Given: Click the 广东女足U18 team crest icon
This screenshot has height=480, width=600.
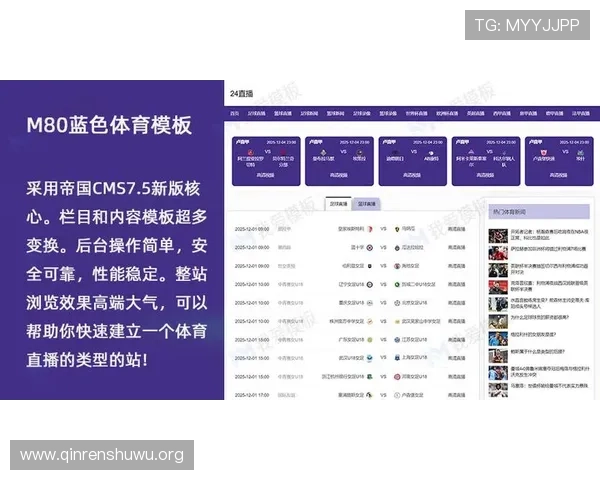Looking at the screenshot, I should [x=370, y=340].
